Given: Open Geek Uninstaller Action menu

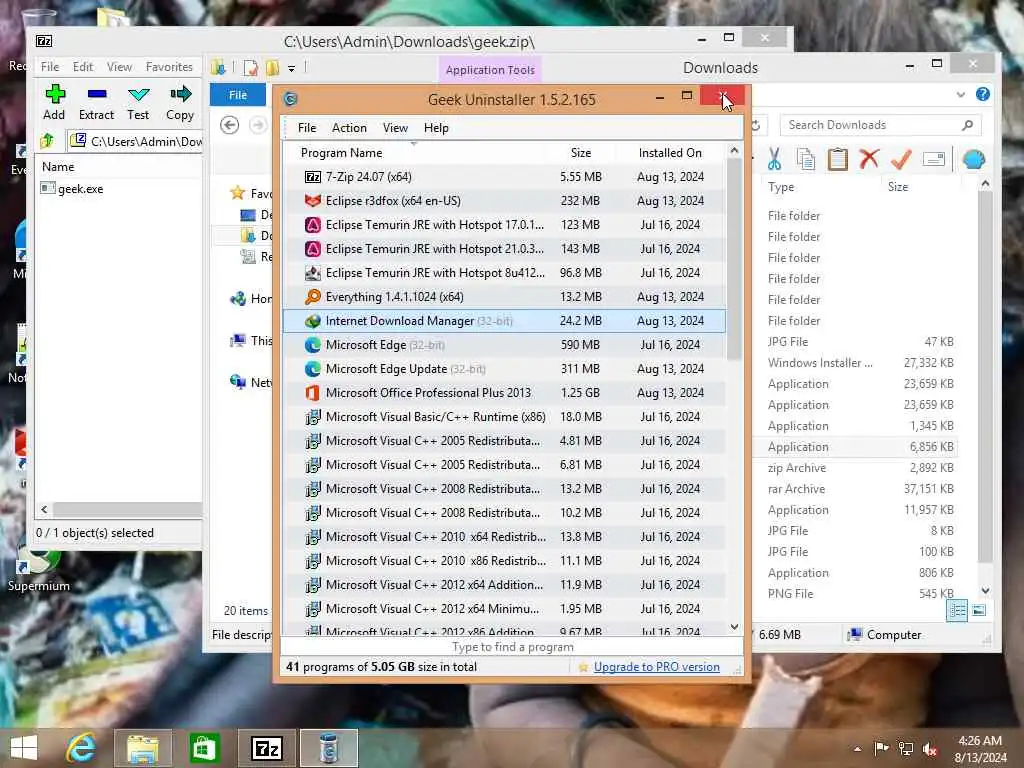Looking at the screenshot, I should coord(349,128).
